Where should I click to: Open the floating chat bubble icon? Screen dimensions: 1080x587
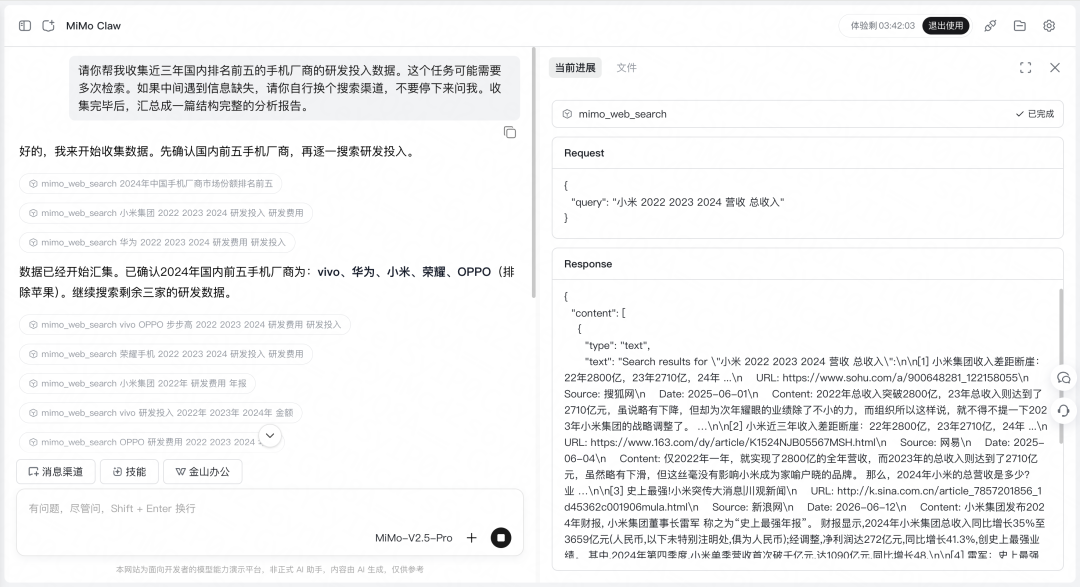(x=1063, y=378)
